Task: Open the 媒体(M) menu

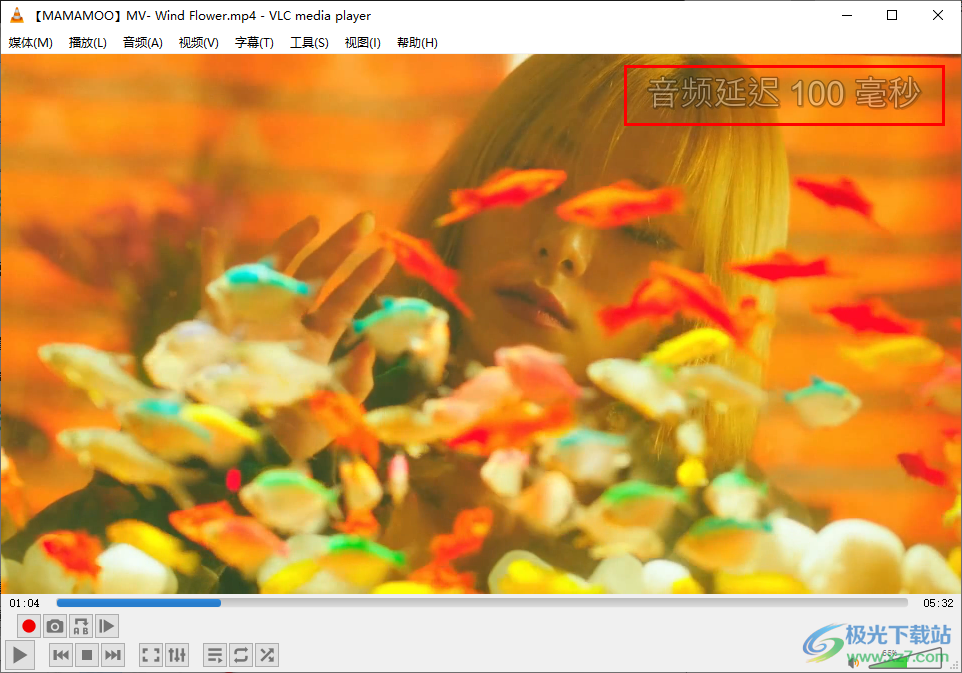Action: 31,42
